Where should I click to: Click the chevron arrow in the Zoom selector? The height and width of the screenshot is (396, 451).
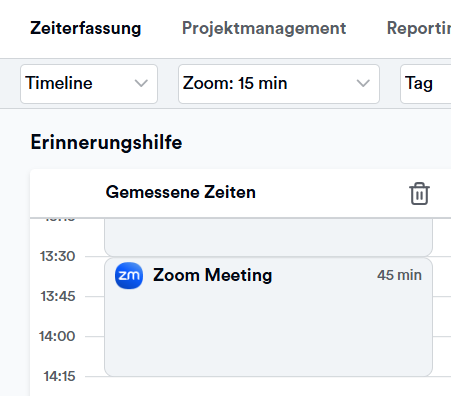point(363,83)
